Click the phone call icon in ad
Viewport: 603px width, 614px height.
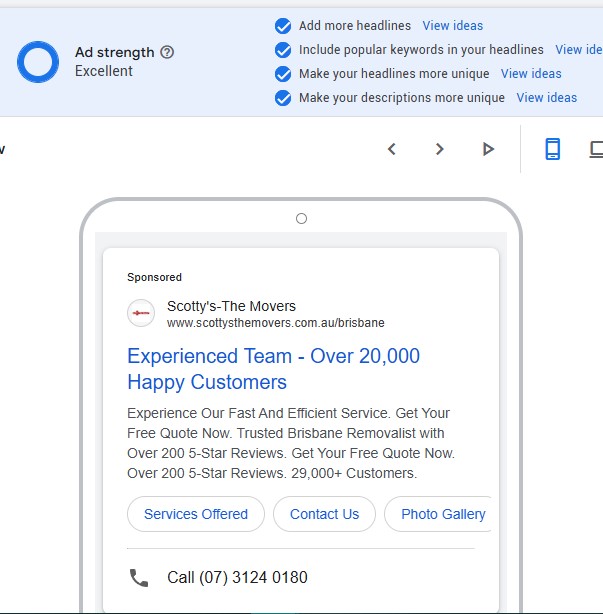pyautogui.click(x=139, y=578)
